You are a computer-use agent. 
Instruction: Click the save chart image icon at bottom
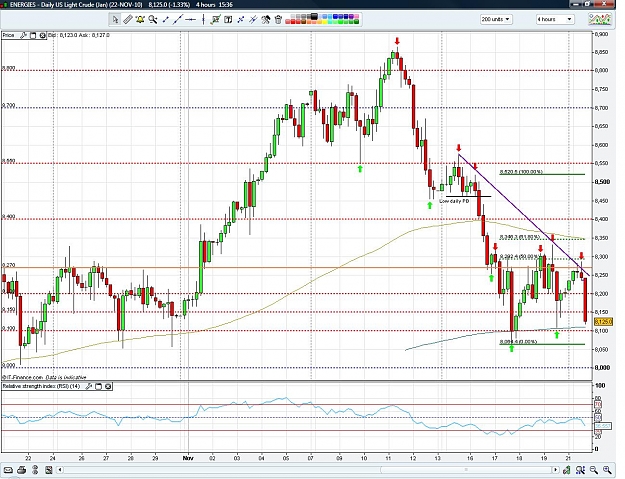pos(49,470)
